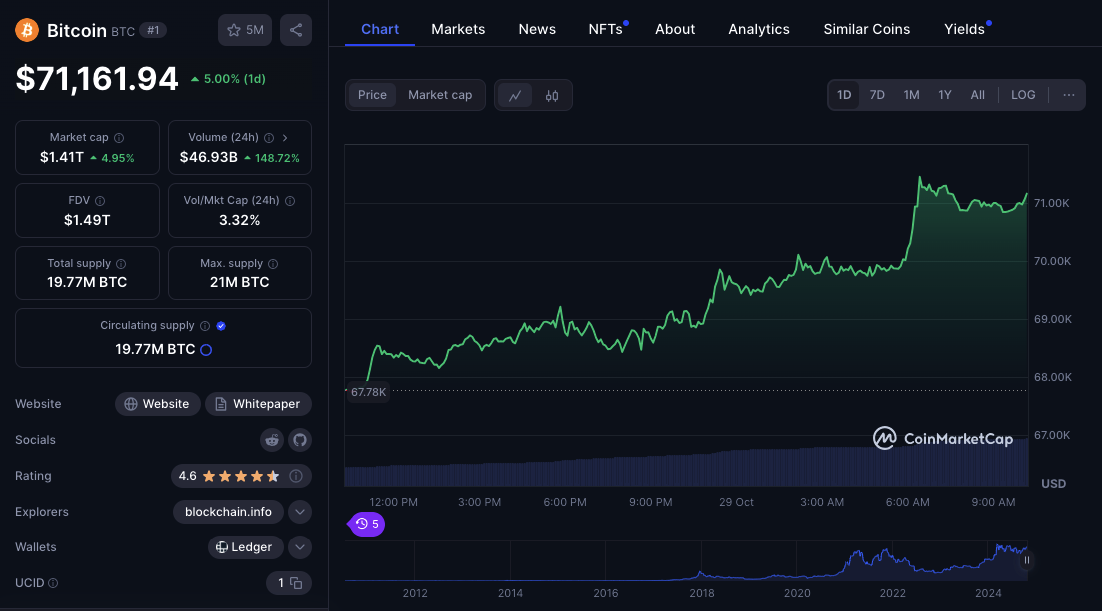1102x611 pixels.
Task: Open the Ledger wallet link
Action: tap(245, 547)
